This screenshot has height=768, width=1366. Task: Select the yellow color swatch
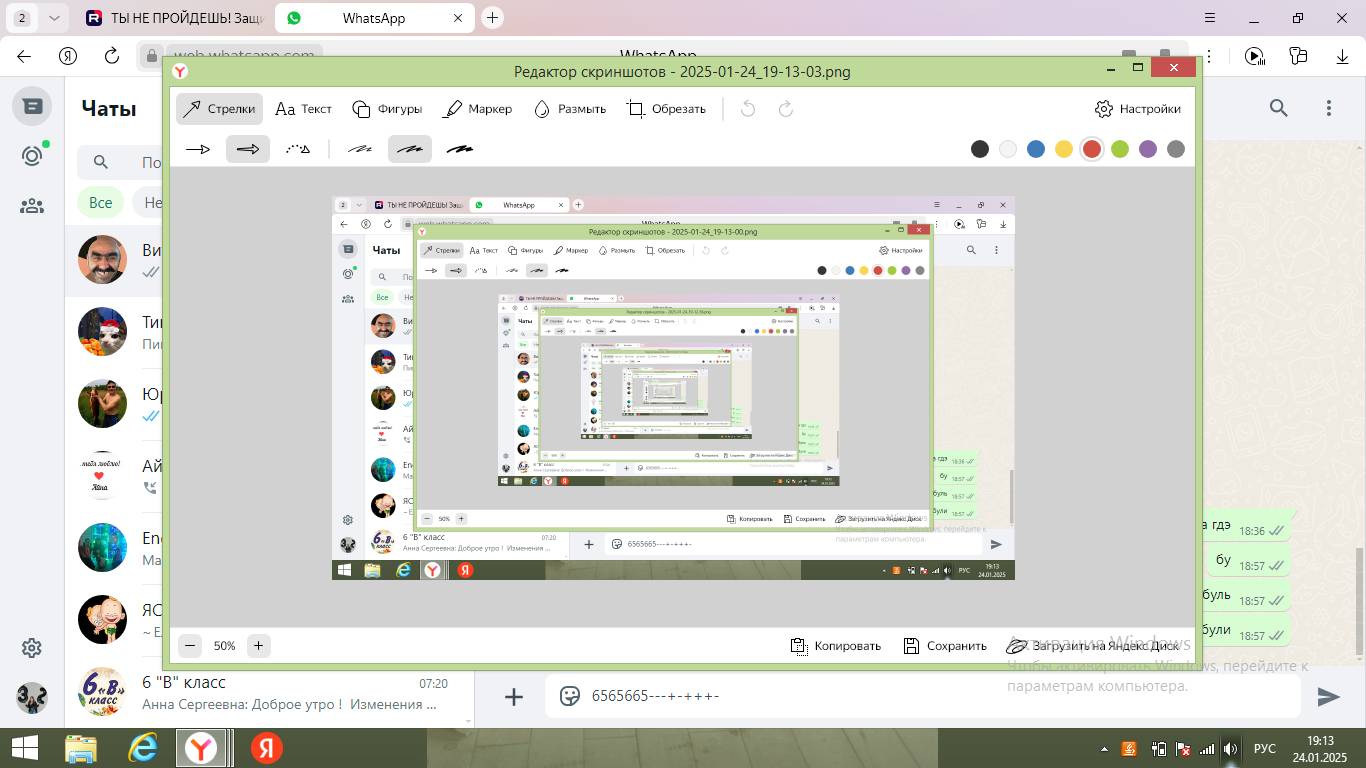click(x=1064, y=149)
